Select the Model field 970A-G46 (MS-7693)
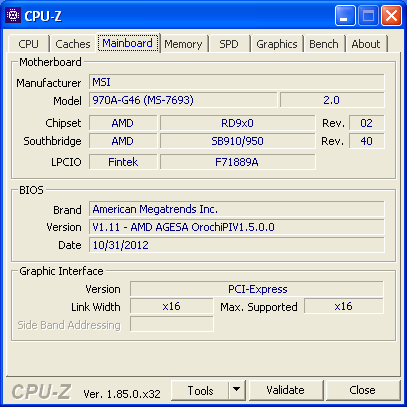The image size is (407, 407). click(183, 100)
